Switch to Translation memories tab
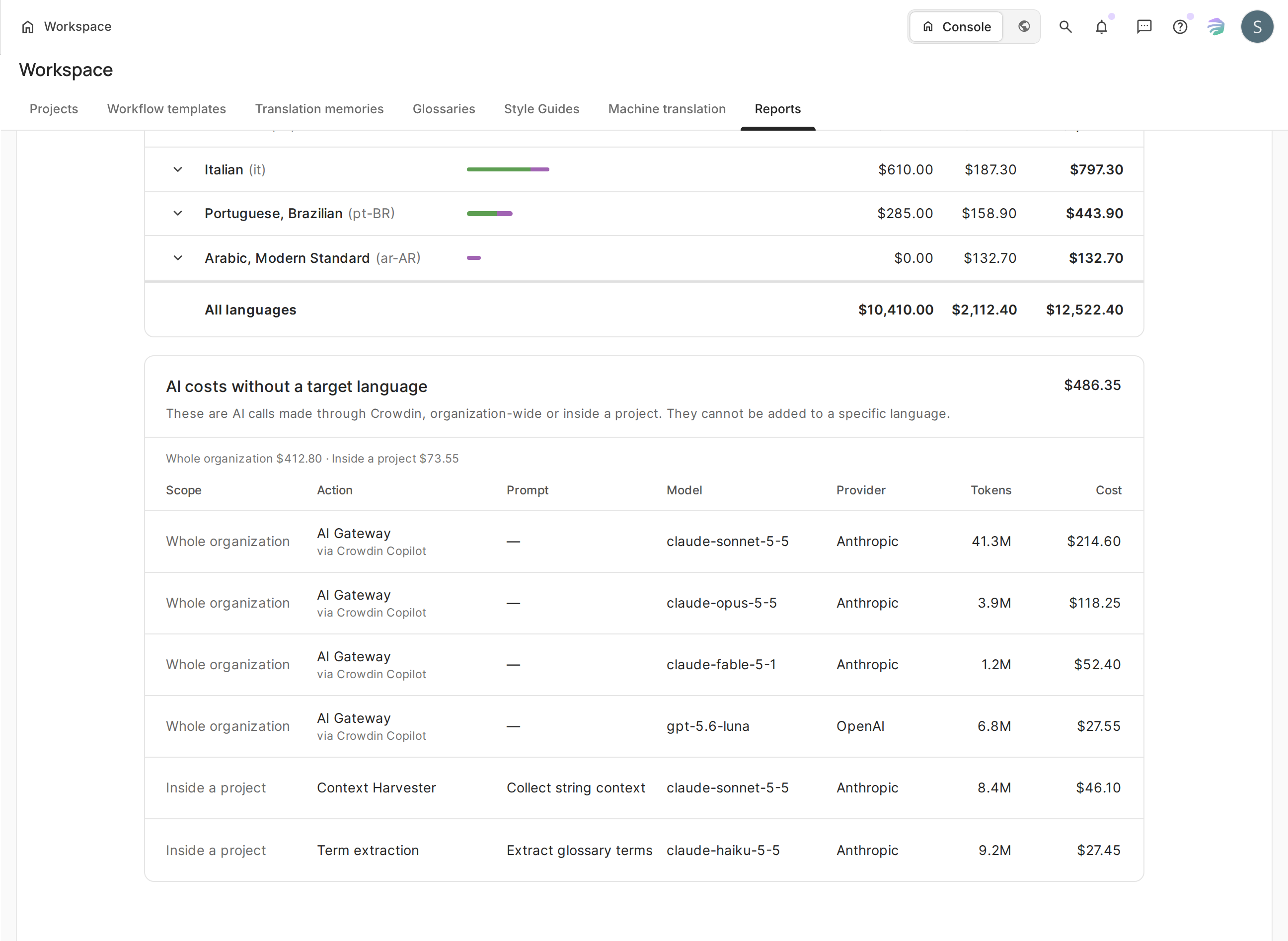This screenshot has width=1288, height=941. click(x=319, y=109)
